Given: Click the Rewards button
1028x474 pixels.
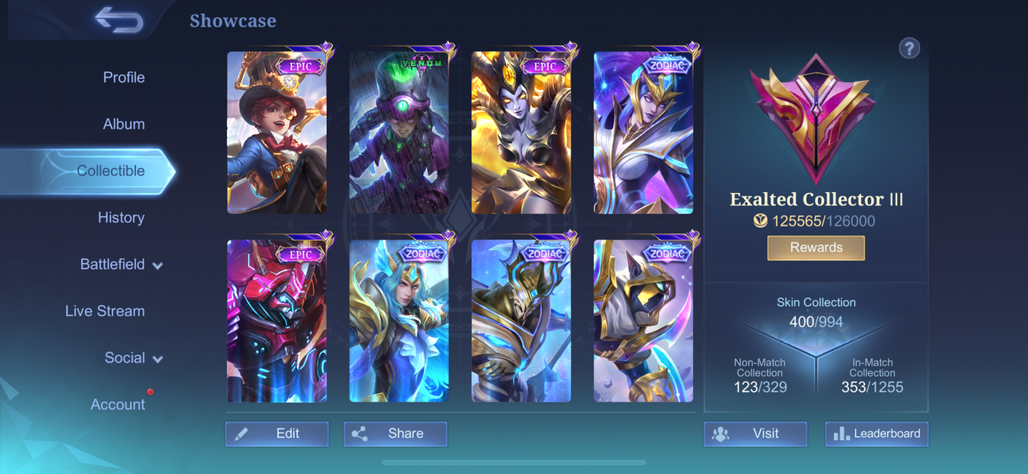Looking at the screenshot, I should tap(816, 248).
